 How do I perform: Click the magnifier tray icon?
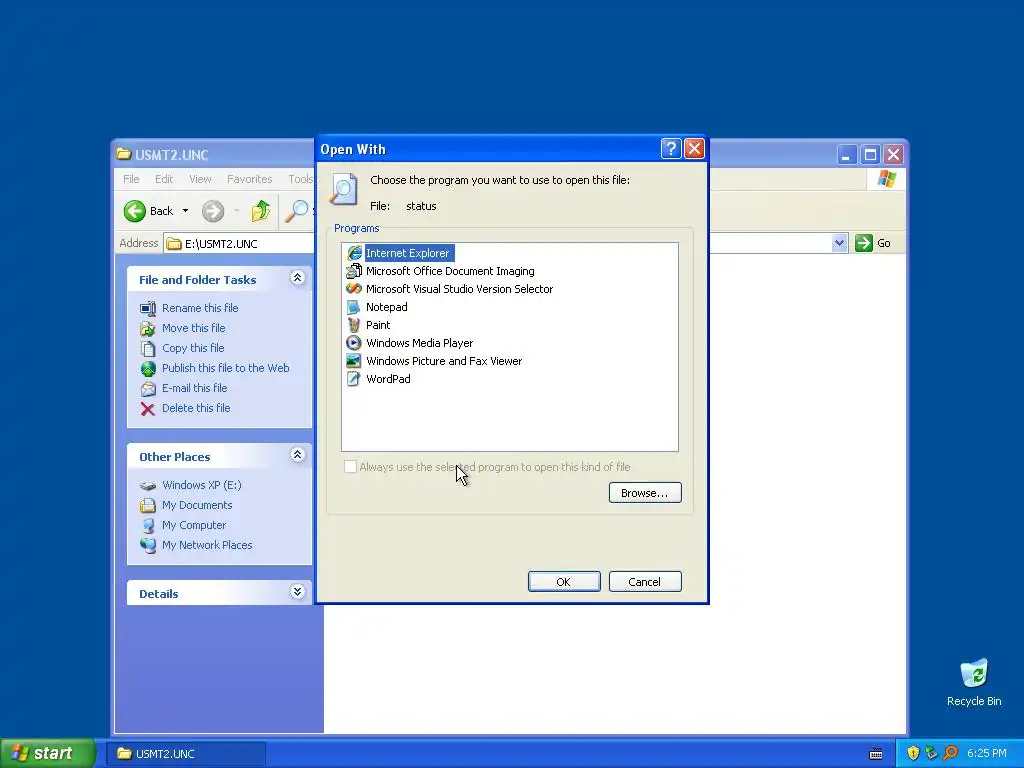pyautogui.click(x=950, y=753)
